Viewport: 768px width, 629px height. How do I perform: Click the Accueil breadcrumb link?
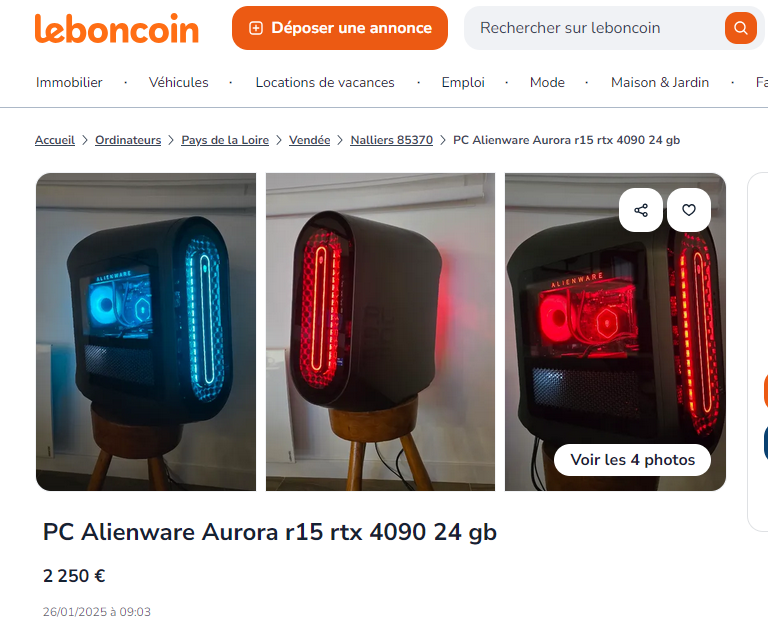pos(55,140)
